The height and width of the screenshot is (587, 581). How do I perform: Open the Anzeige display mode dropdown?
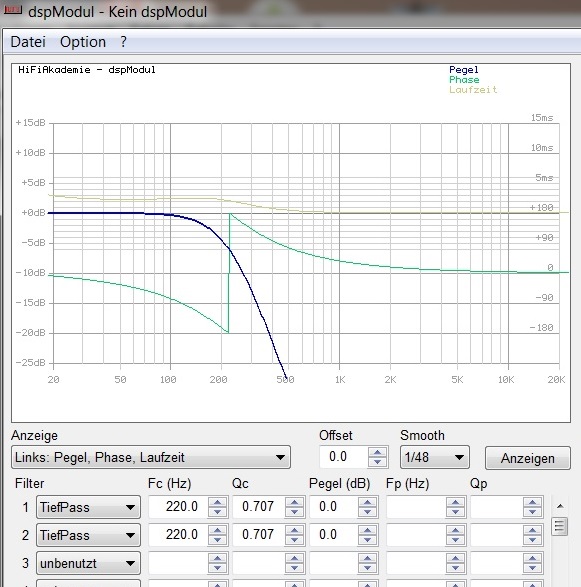151,457
